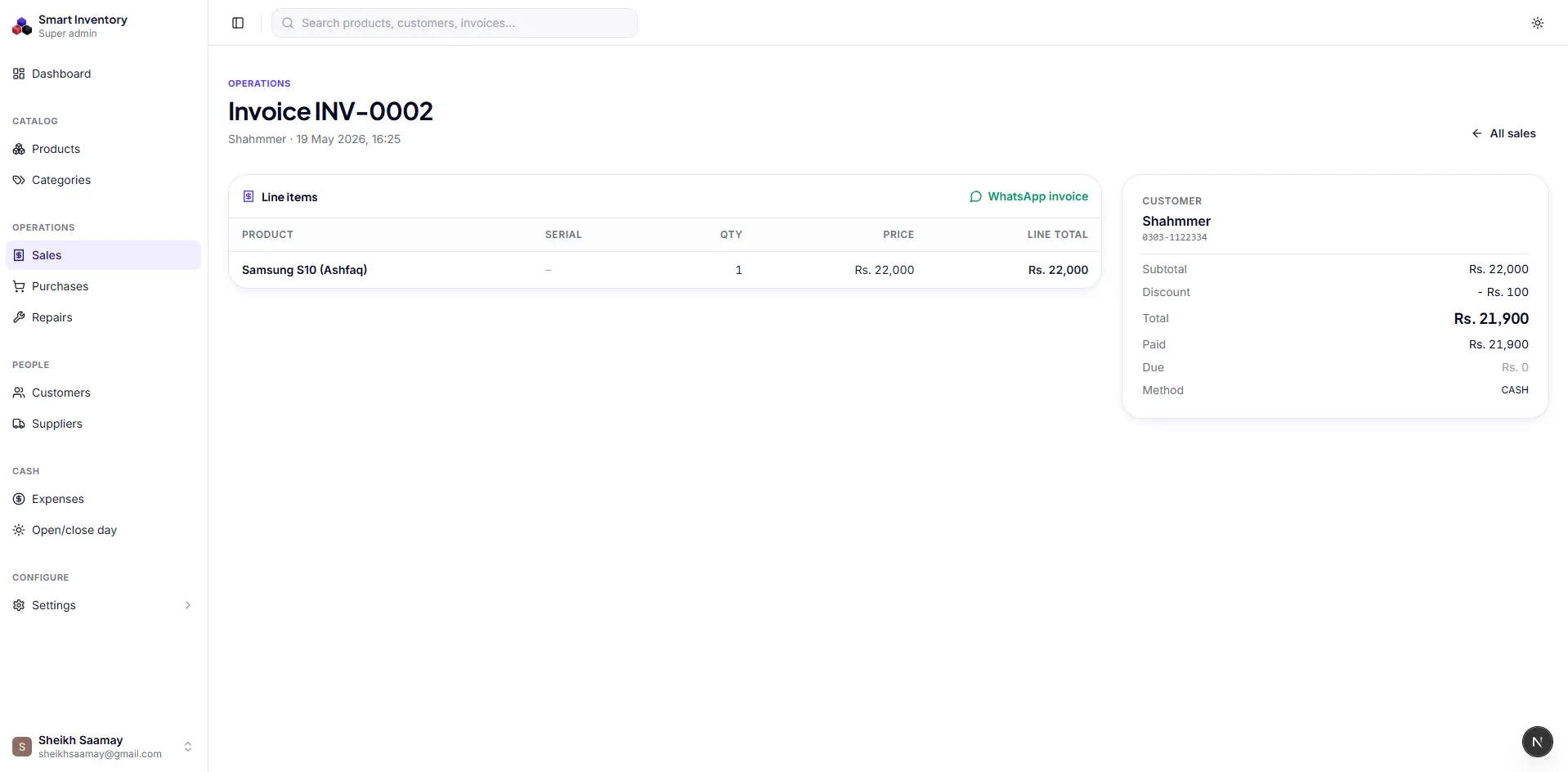Click the Total amount Rs. 21,900
This screenshot has width=1568, height=772.
pos(1491,318)
